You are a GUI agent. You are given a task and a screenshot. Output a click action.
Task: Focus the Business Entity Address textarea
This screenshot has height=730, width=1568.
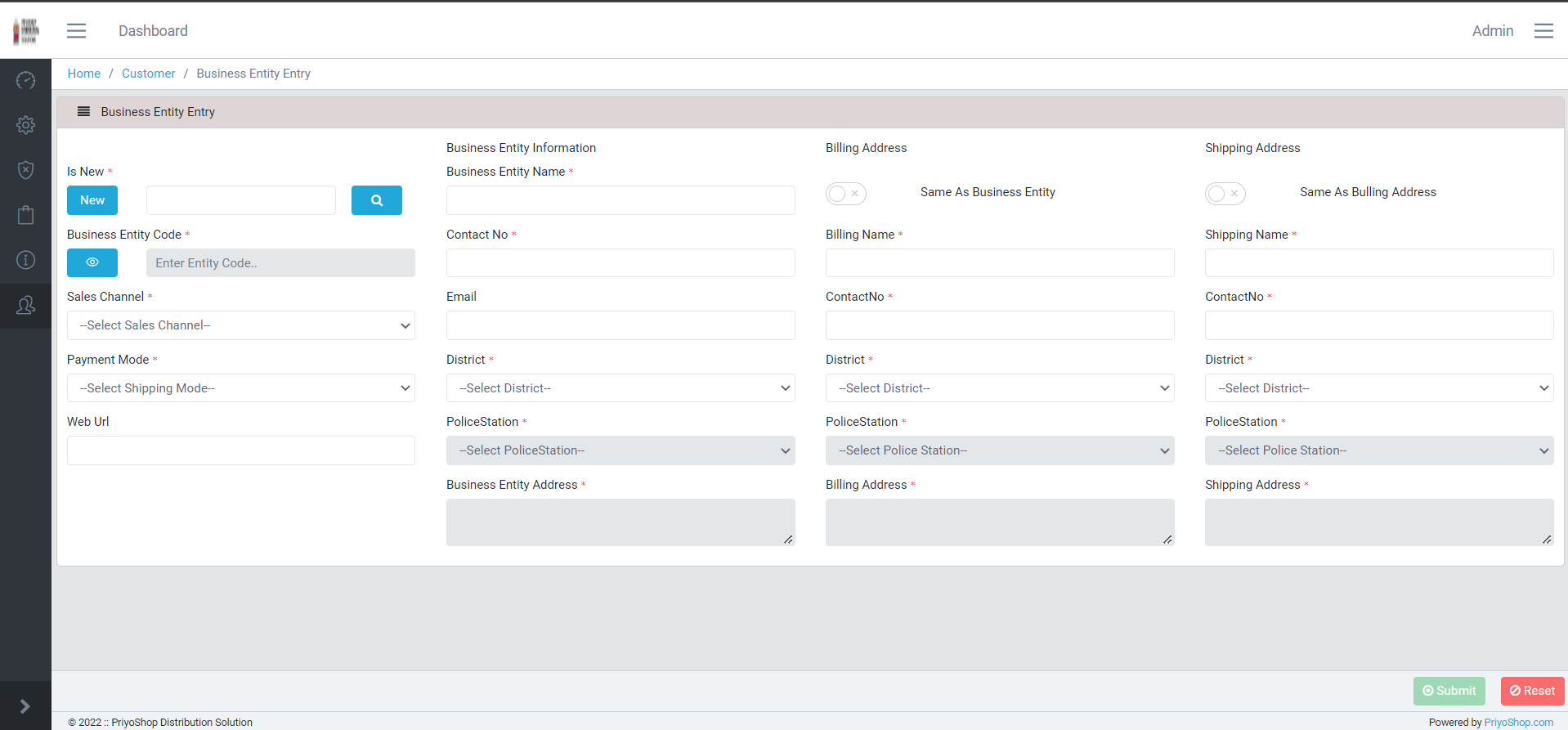(620, 522)
